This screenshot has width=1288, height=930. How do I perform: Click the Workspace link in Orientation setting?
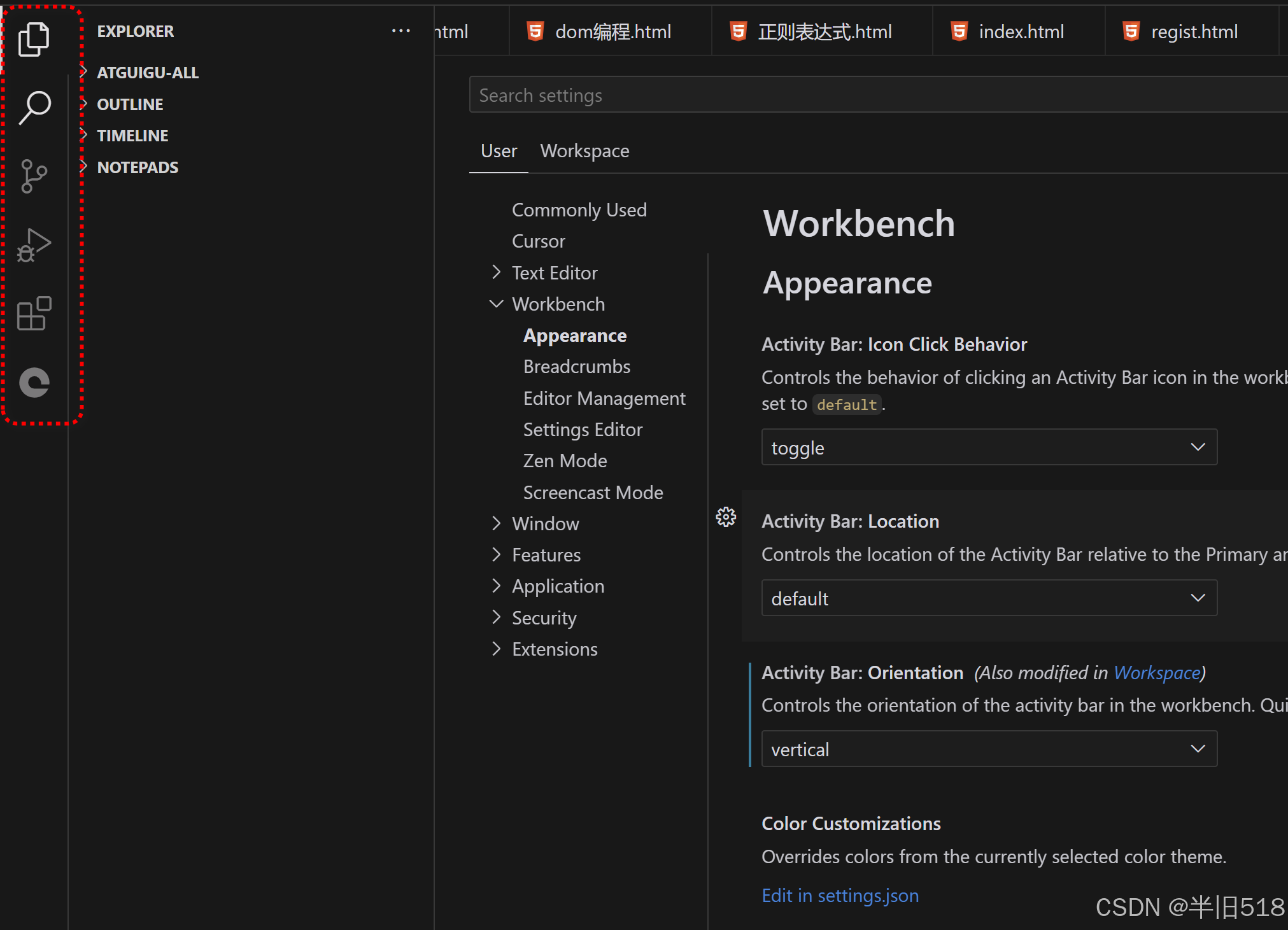(x=1157, y=673)
